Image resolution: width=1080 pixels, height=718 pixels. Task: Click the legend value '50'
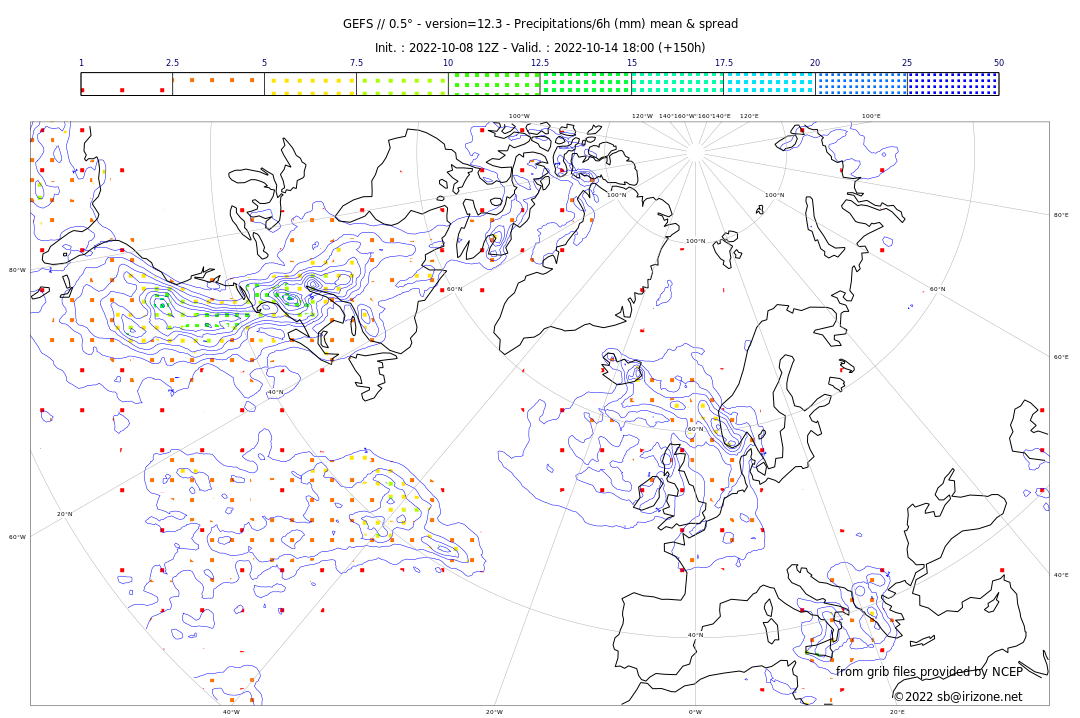[x=999, y=63]
